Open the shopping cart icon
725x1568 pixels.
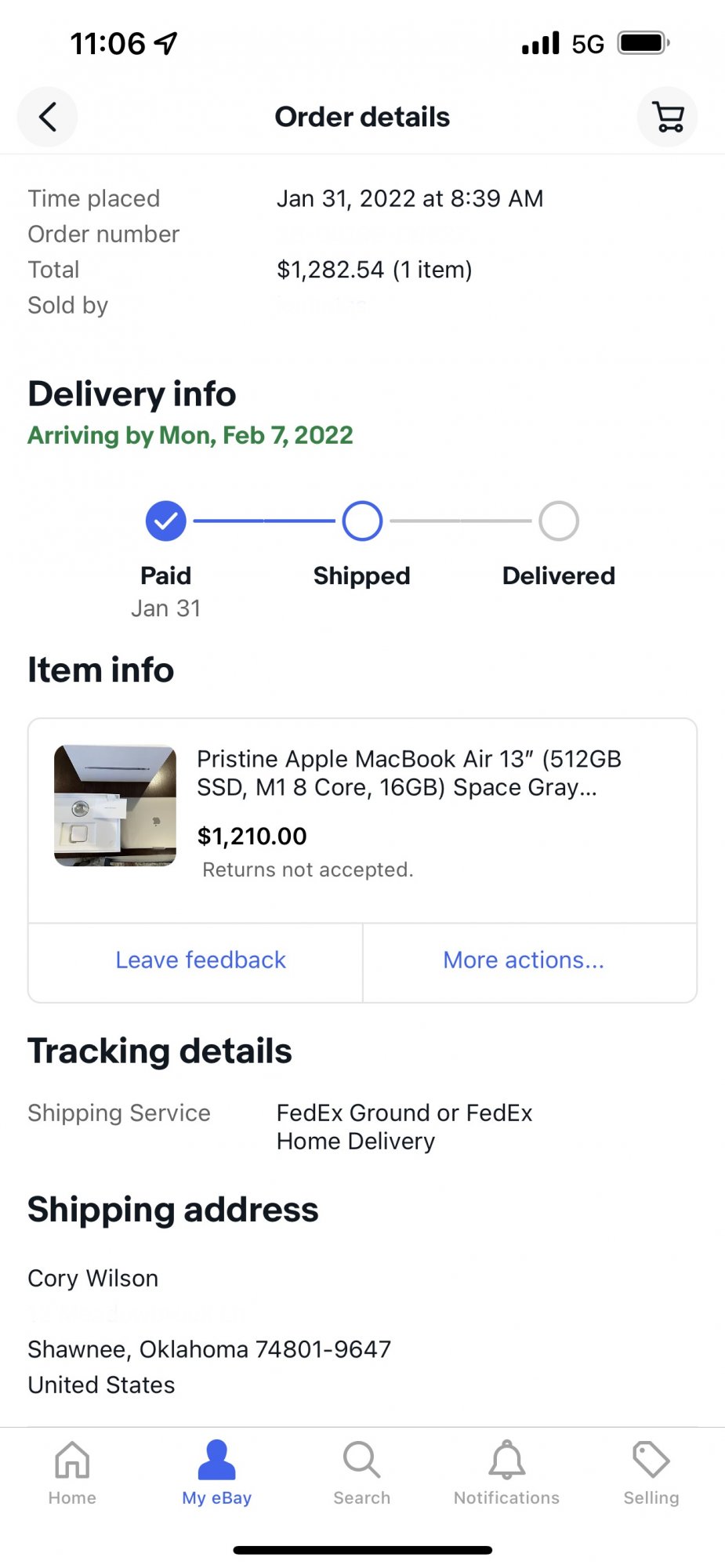click(x=668, y=117)
